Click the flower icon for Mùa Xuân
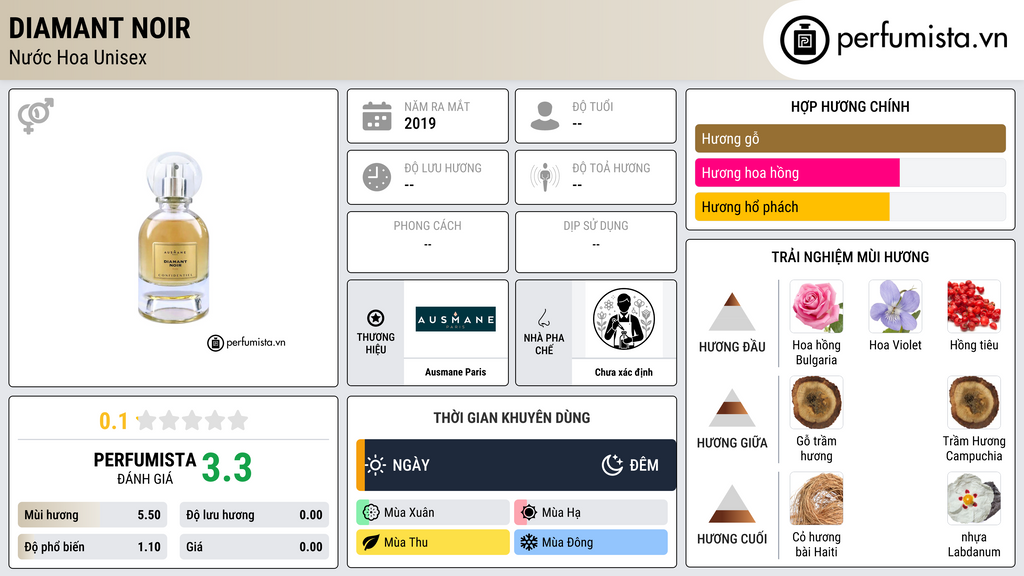 371,513
